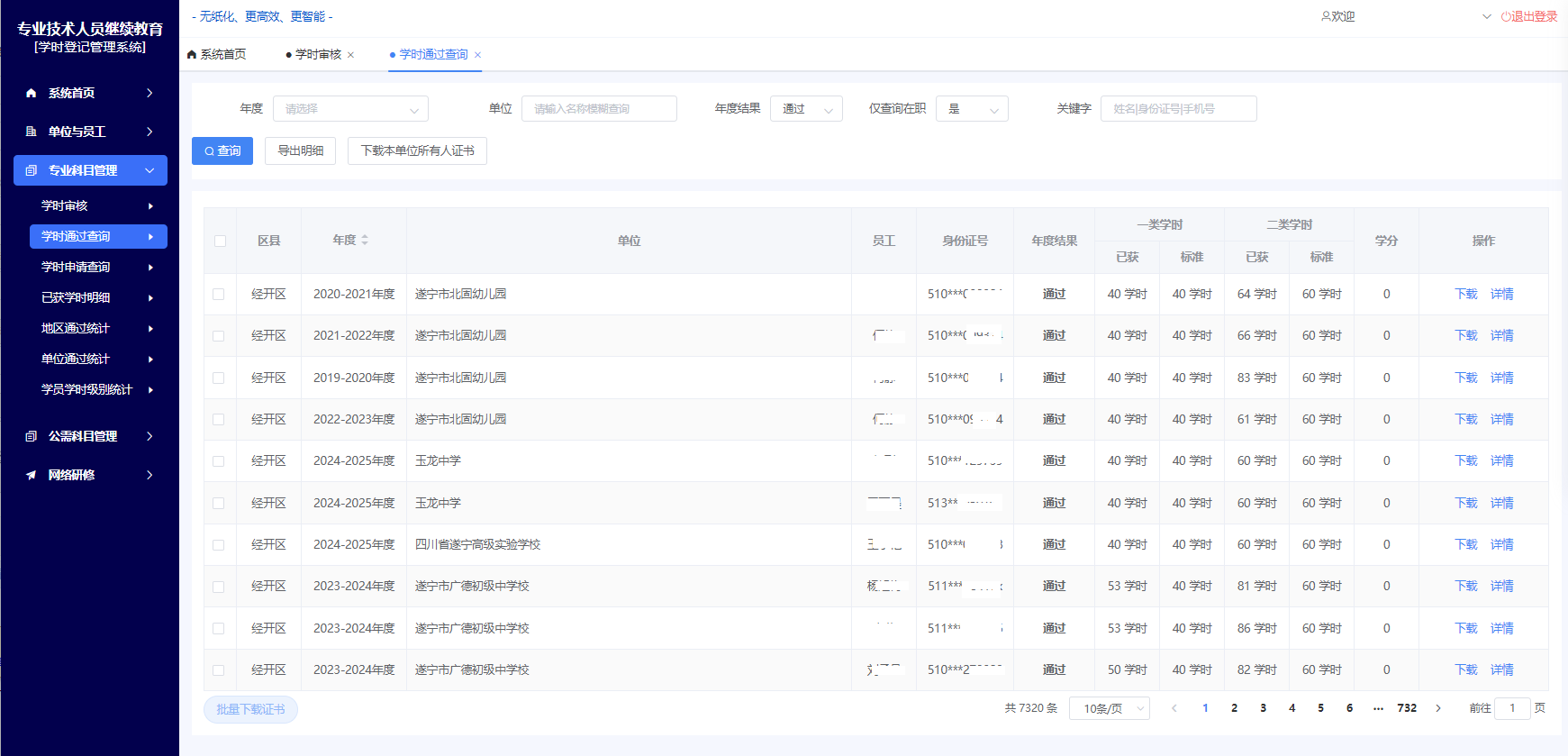Open the user menu arrow beside 退出登录

(1487, 16)
